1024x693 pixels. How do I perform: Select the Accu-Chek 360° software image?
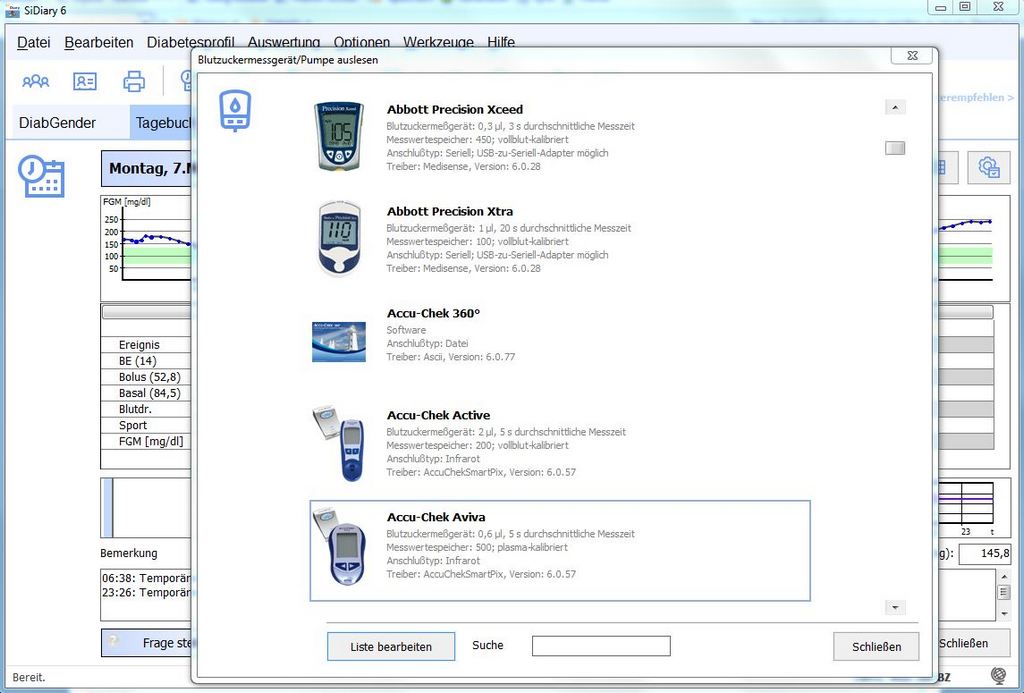click(x=338, y=342)
